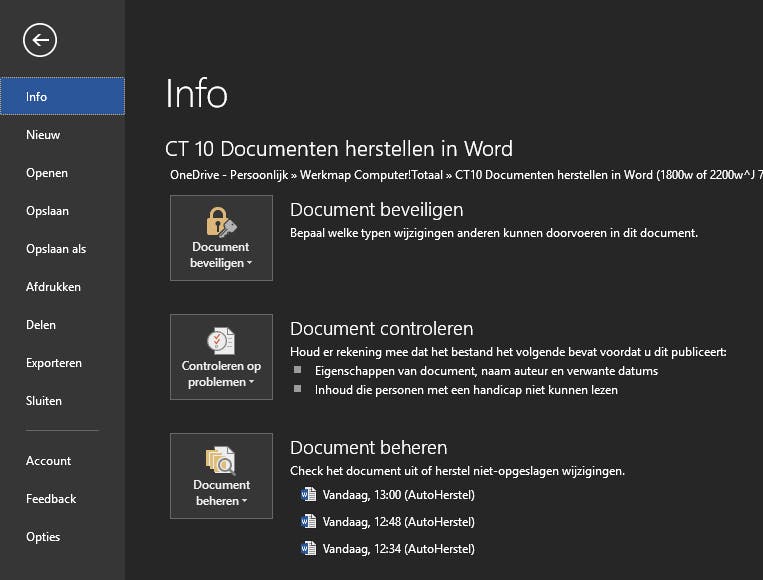Click the padlock icon for Document beveiligen
Image resolution: width=763 pixels, height=580 pixels.
(x=221, y=222)
